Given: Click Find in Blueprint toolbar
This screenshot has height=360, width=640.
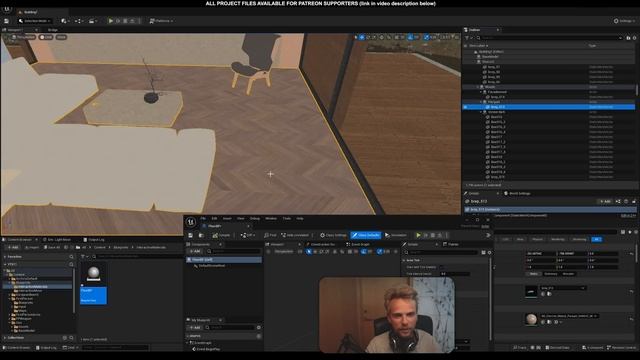Looking at the screenshot, I should [270, 236].
